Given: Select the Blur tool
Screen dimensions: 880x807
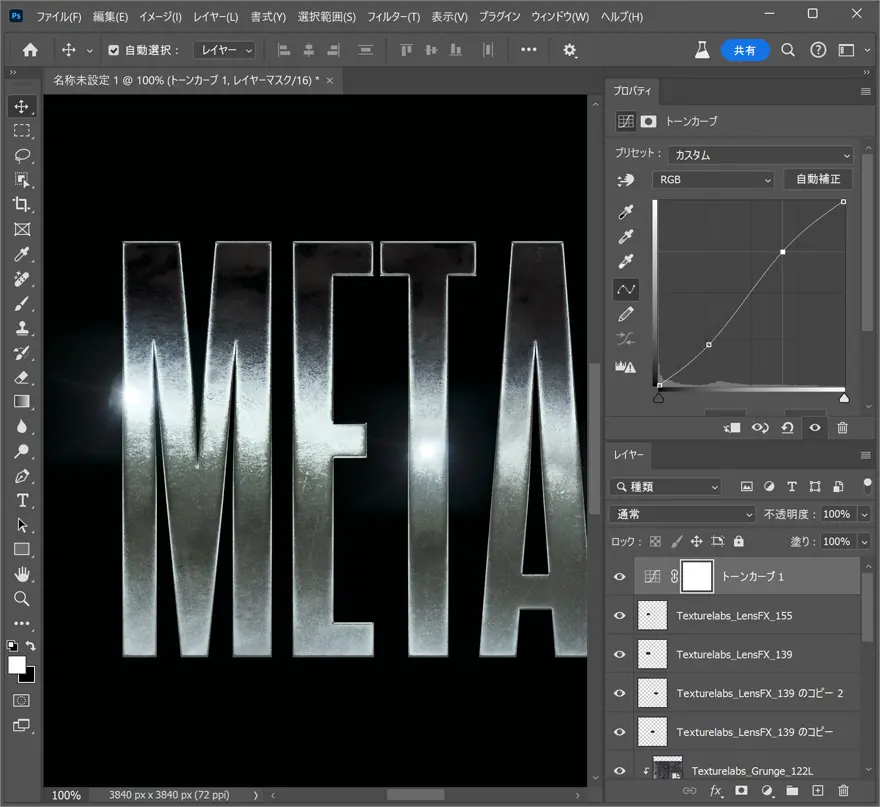Looking at the screenshot, I should [x=22, y=427].
